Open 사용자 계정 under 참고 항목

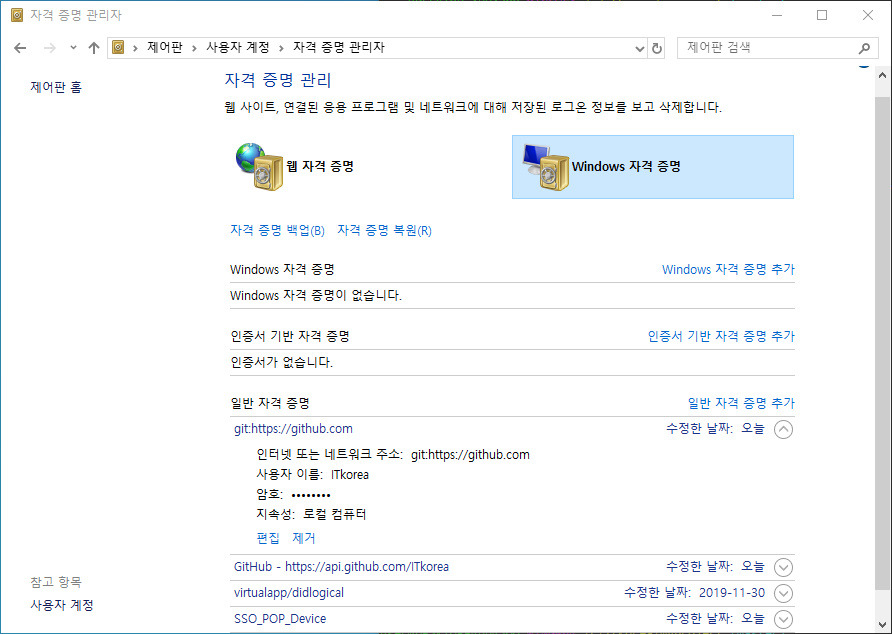click(62, 605)
